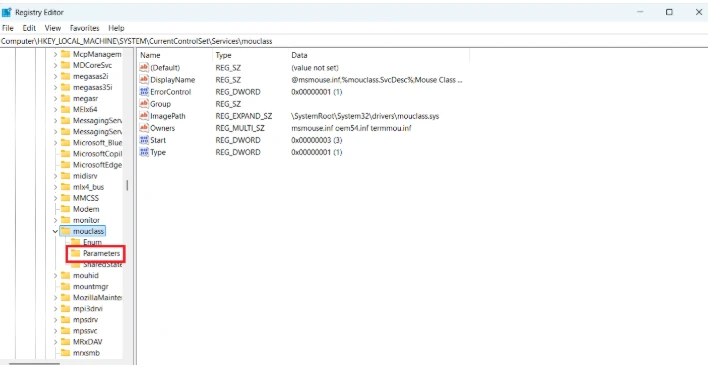
Task: Expand the Microsoft_Blue key chevron
Action: 55,143
